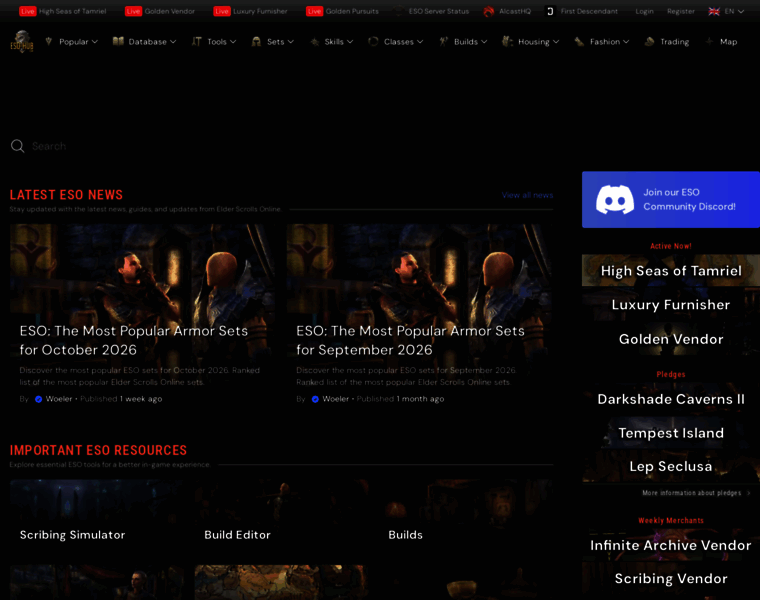This screenshot has width=760, height=600.
Task: Click the search magnifier icon
Action: (x=17, y=146)
